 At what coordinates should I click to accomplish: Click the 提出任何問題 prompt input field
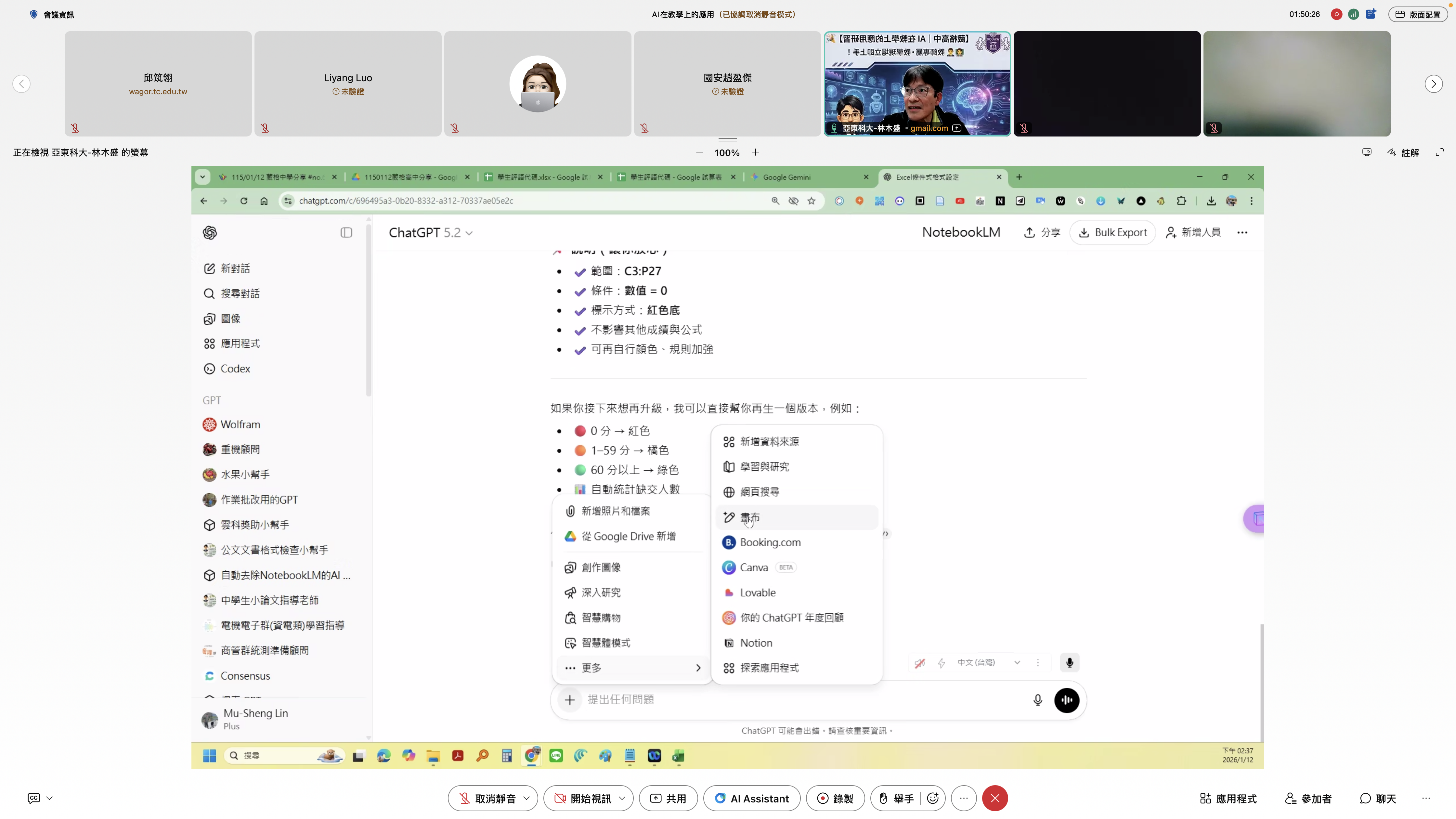[791, 700]
